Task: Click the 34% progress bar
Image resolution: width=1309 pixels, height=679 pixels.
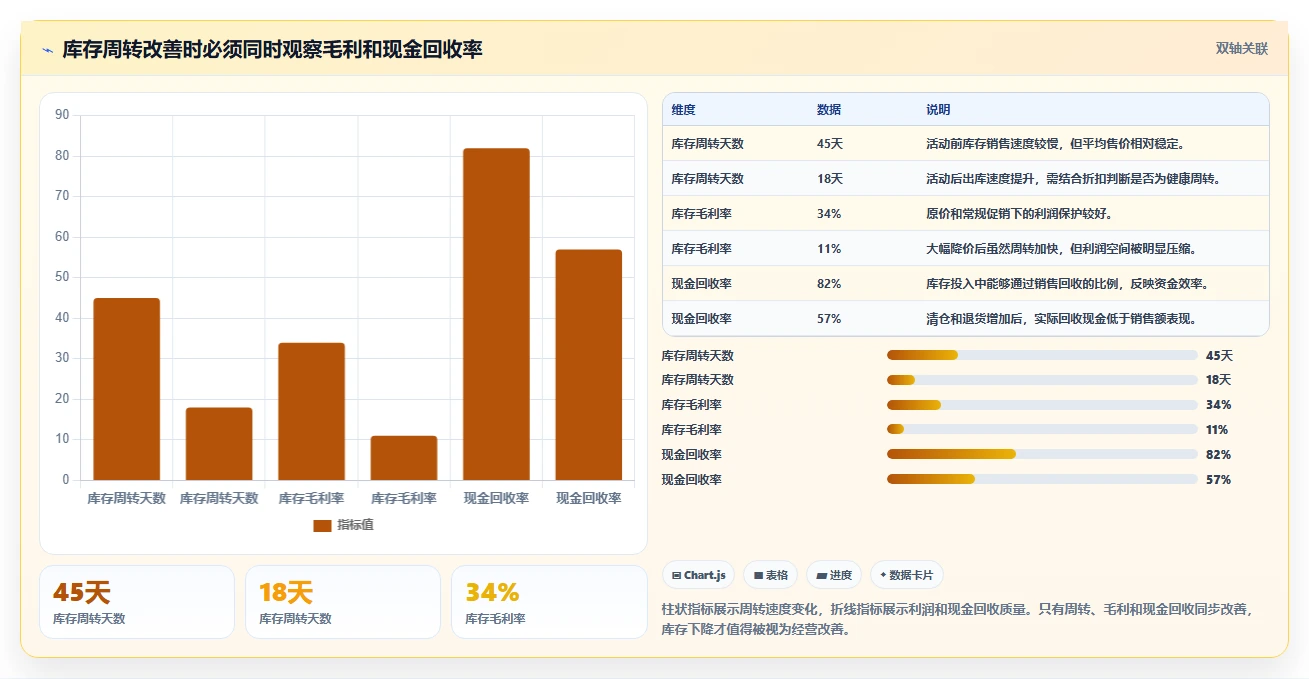Action: tap(1042, 405)
